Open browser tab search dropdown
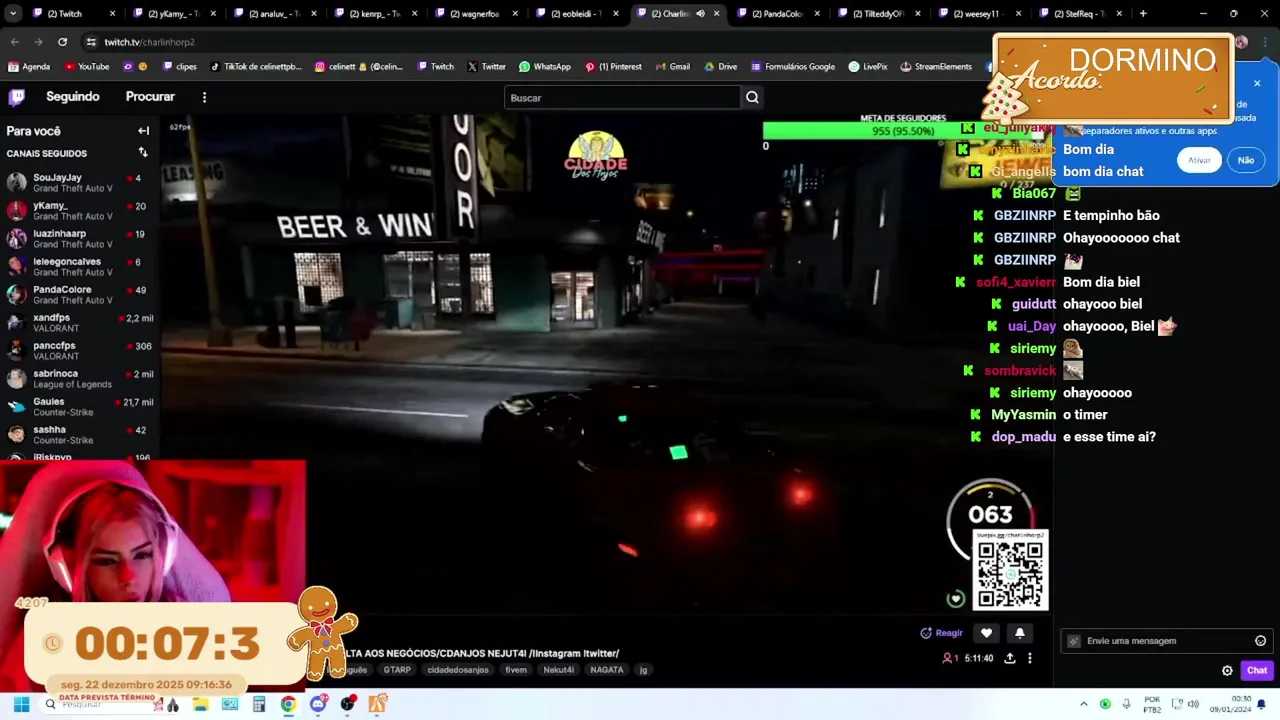The height and width of the screenshot is (720, 1280). point(13,14)
